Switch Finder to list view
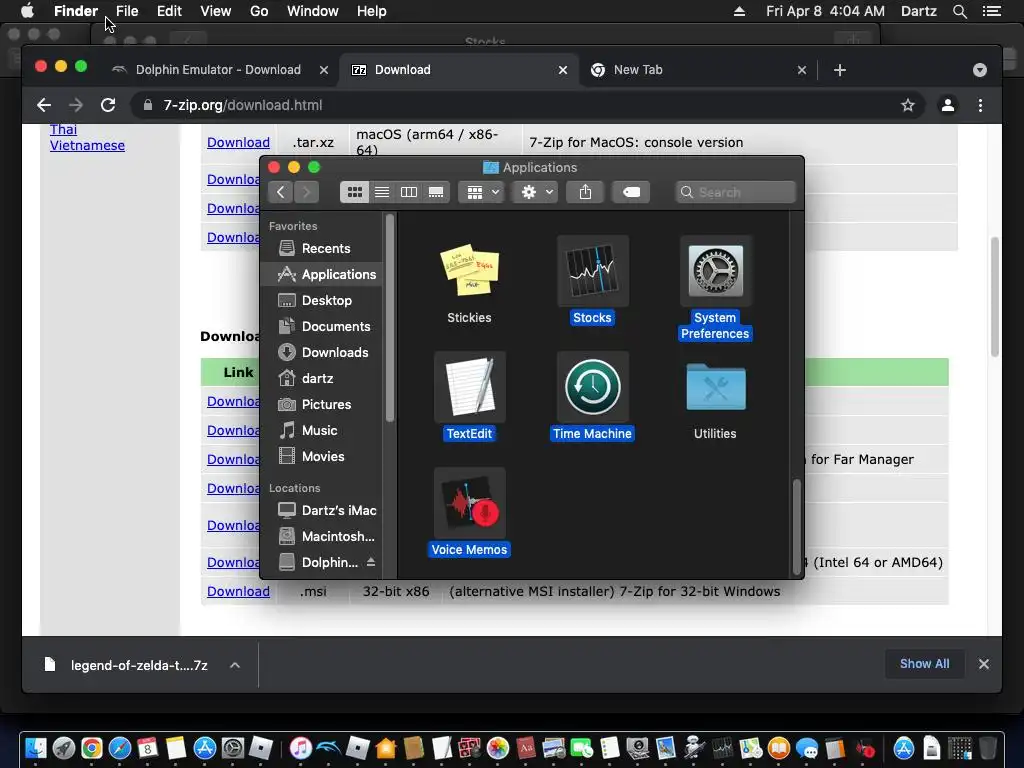 (382, 192)
